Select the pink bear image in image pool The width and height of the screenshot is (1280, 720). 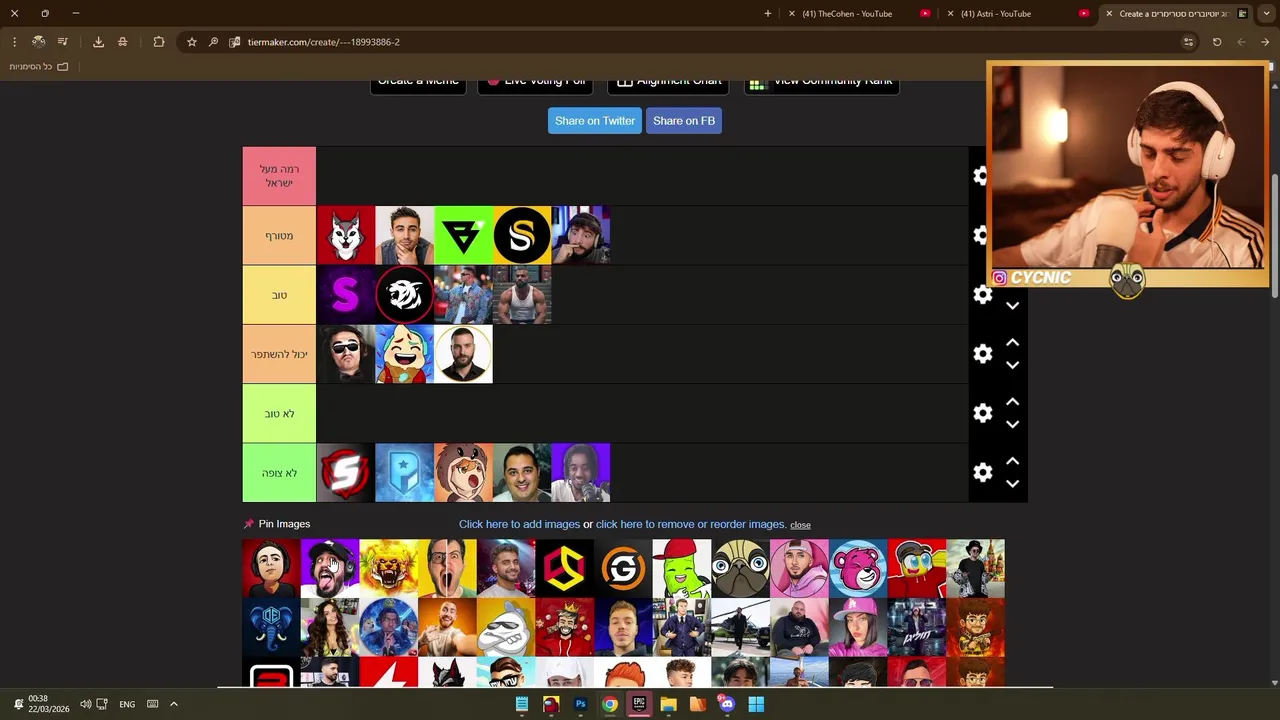coord(858,568)
